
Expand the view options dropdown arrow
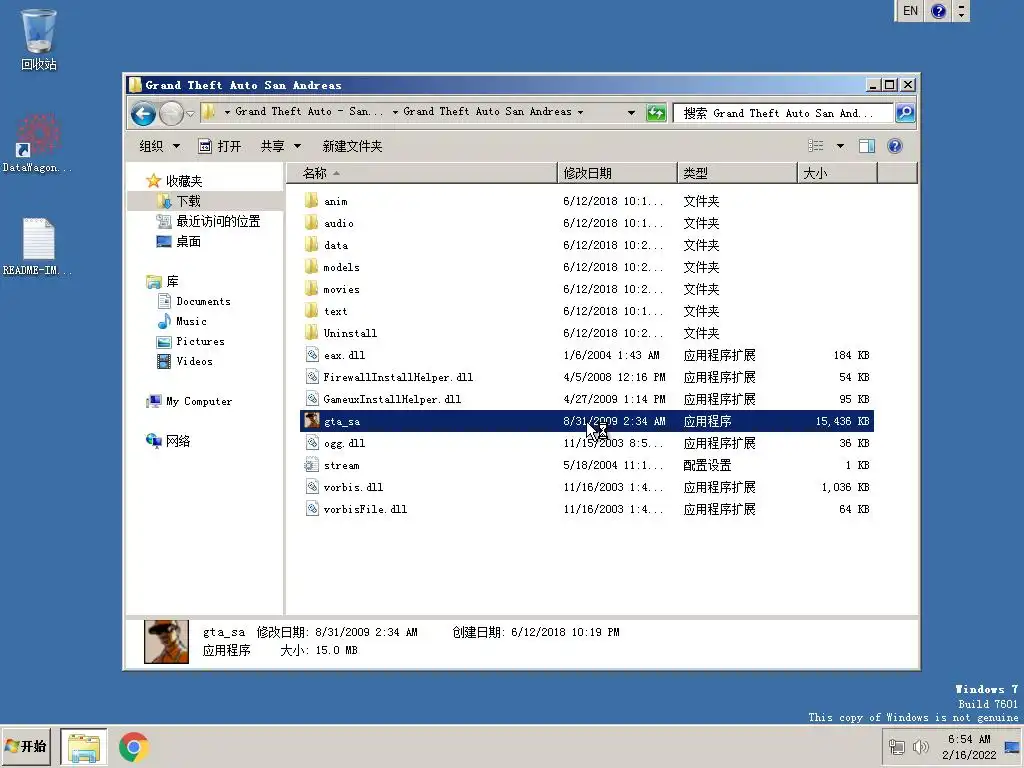point(840,146)
